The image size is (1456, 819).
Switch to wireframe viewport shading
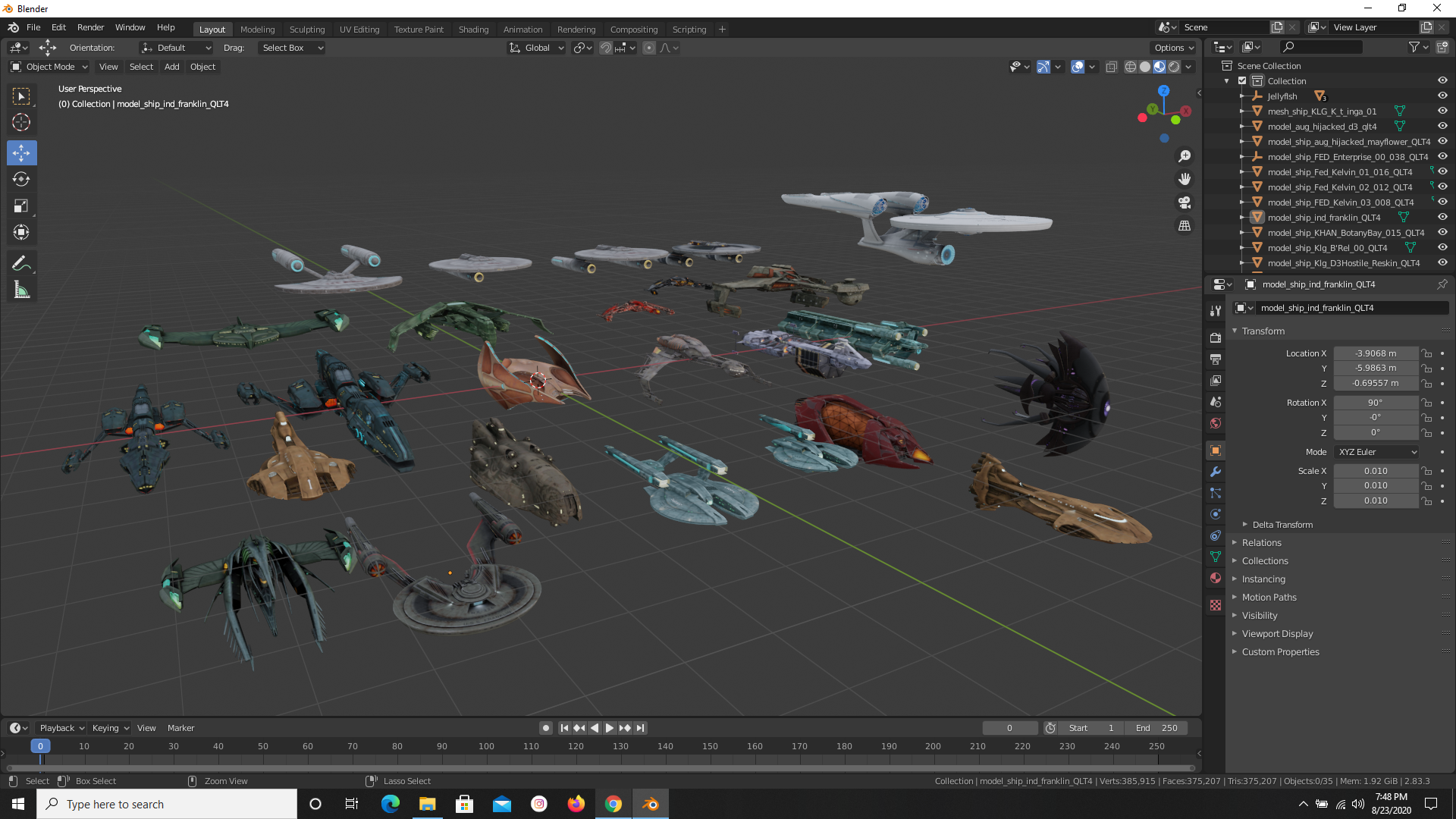click(x=1130, y=67)
